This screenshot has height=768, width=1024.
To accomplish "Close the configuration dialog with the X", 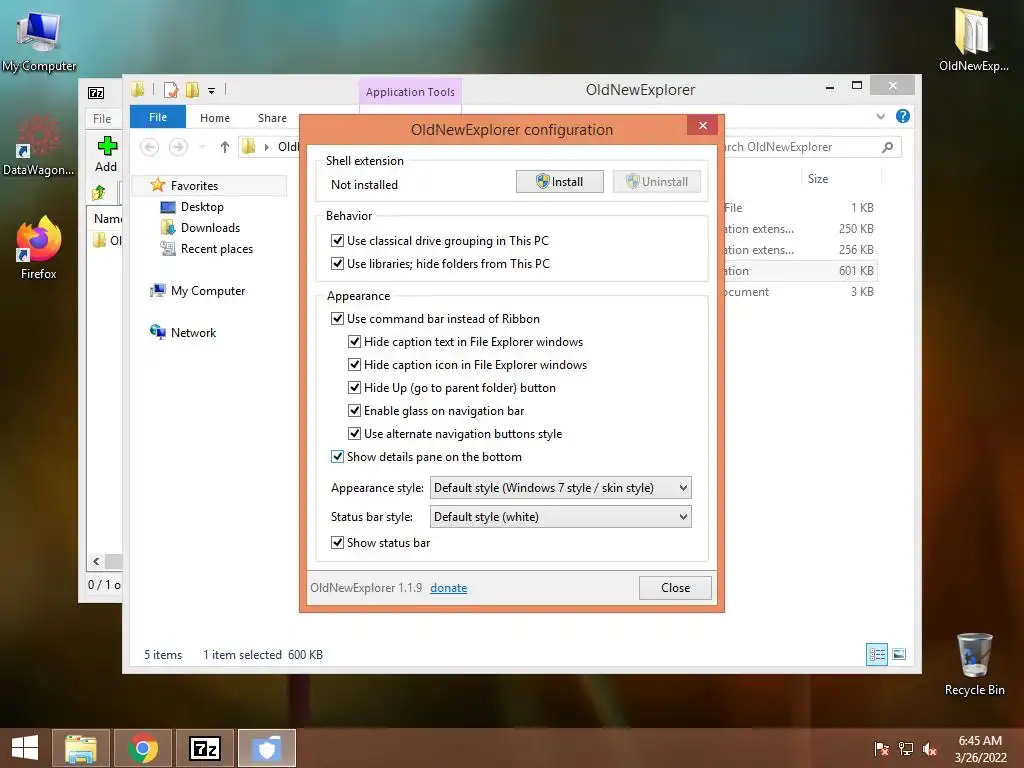I will click(x=703, y=125).
